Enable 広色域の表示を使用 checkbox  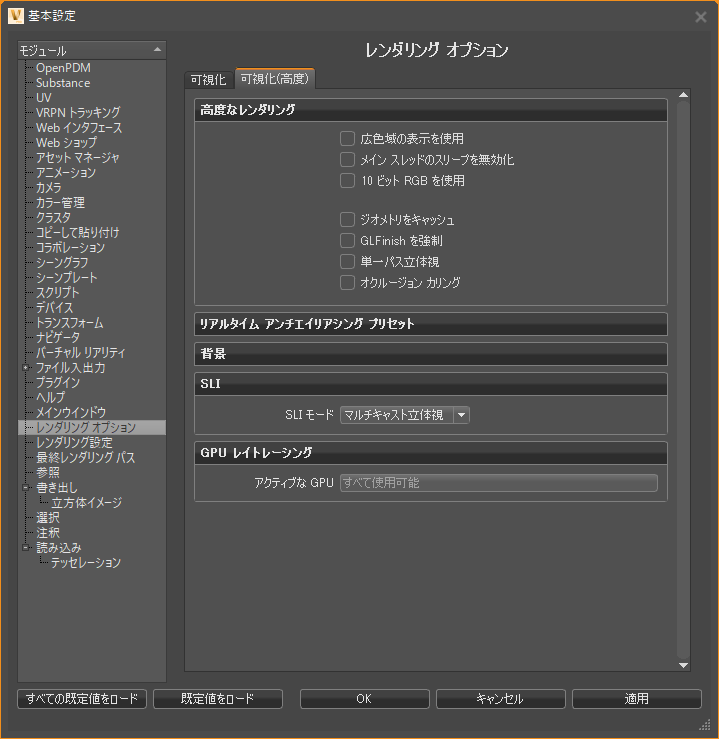[x=347, y=139]
